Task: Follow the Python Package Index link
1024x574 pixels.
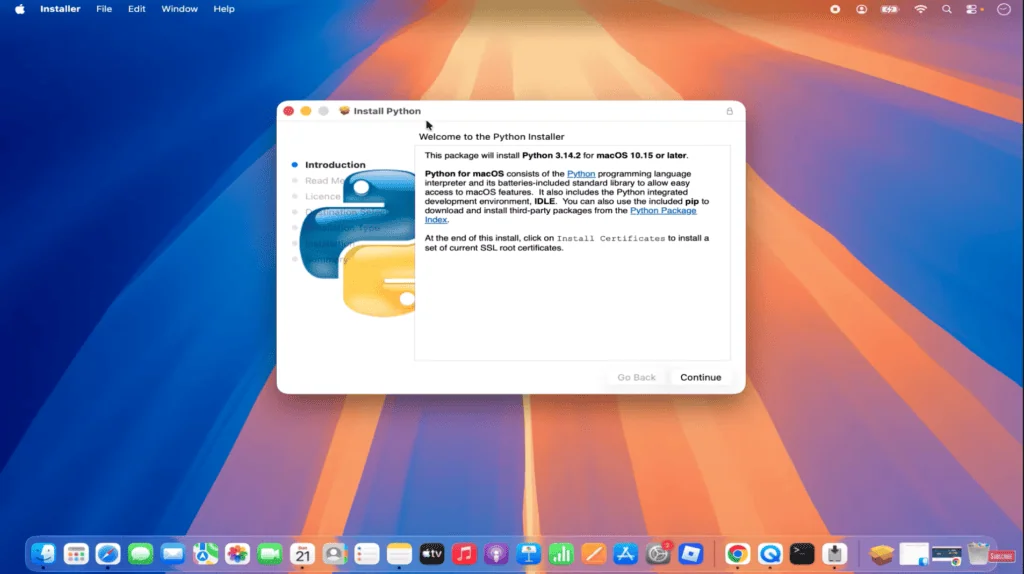Action: click(x=663, y=210)
